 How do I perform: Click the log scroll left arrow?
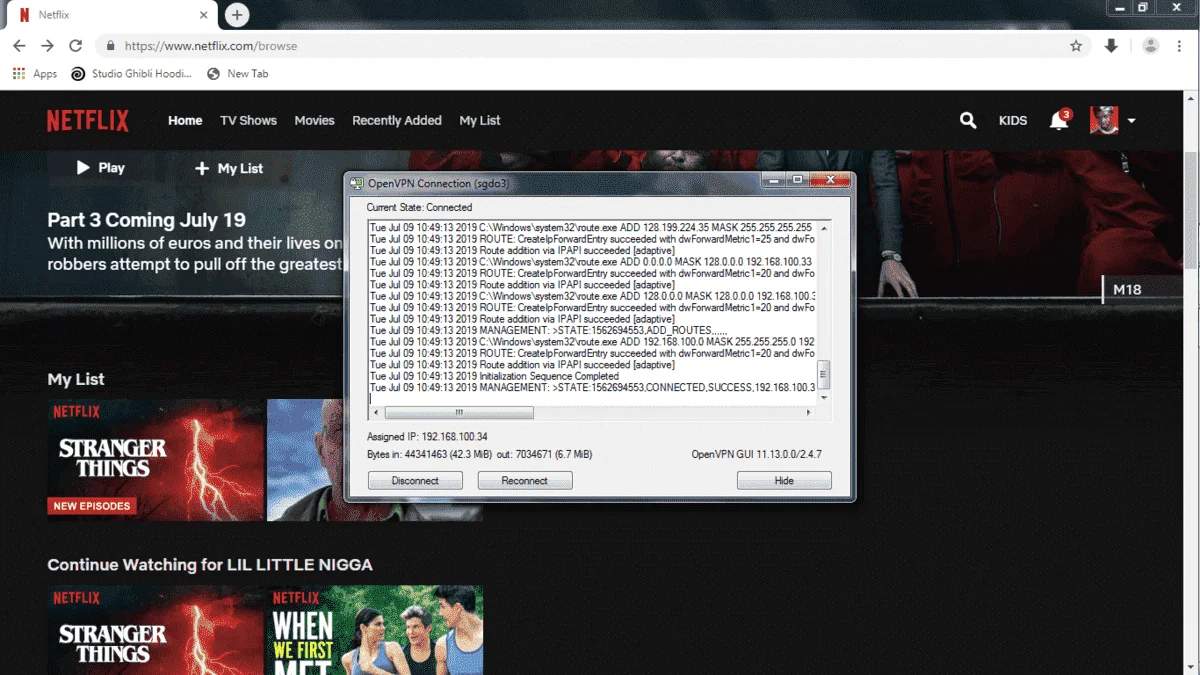[376, 412]
